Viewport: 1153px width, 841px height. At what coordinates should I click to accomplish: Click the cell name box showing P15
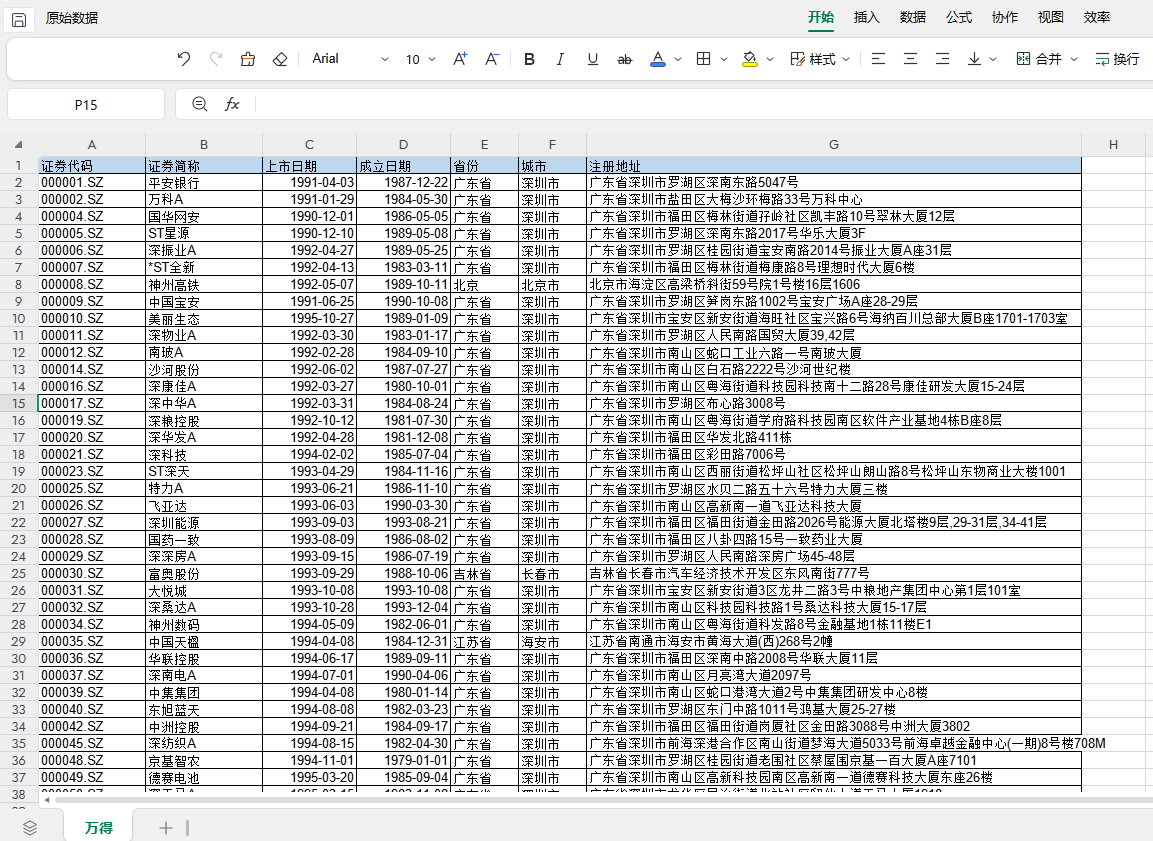(x=86, y=104)
